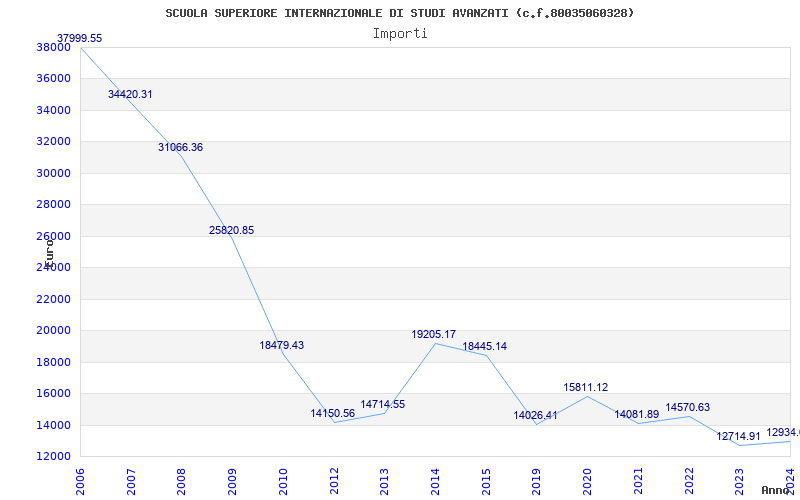Click the 30000 y-axis tick label

[53, 173]
